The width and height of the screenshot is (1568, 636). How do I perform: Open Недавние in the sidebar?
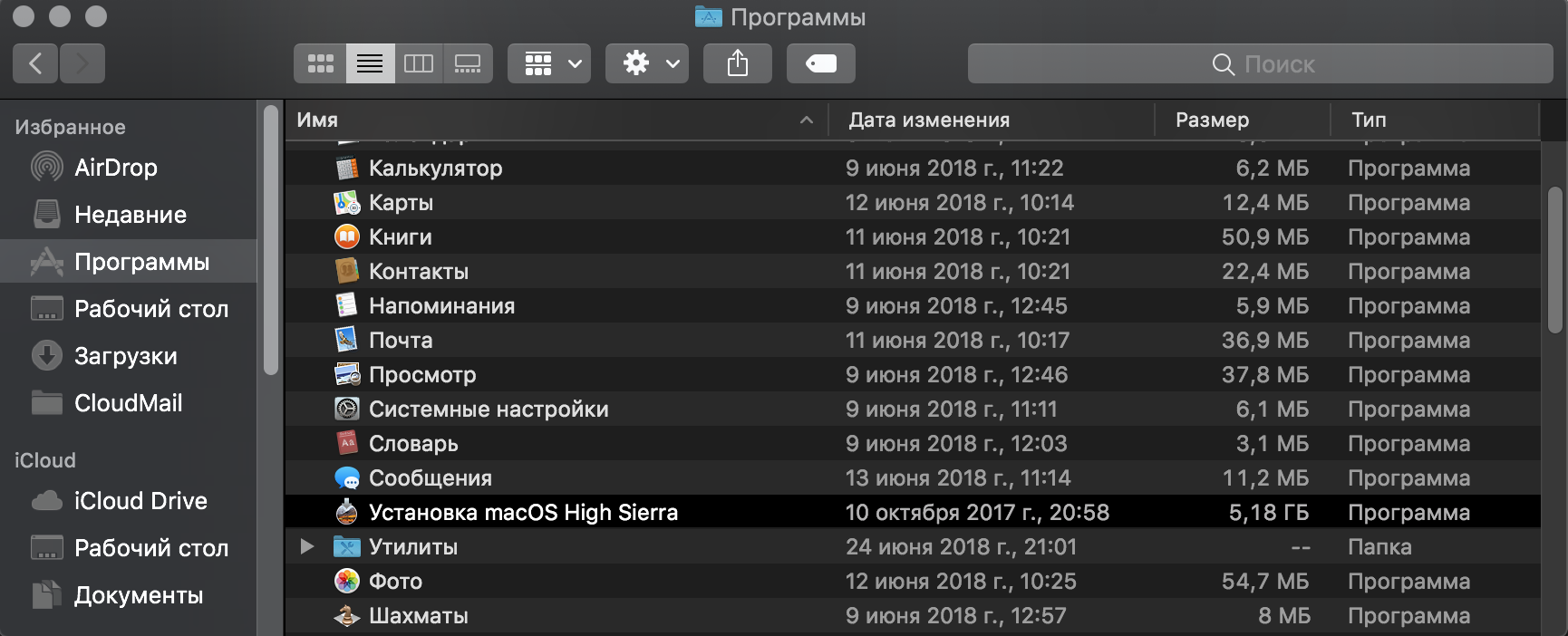[x=129, y=215]
